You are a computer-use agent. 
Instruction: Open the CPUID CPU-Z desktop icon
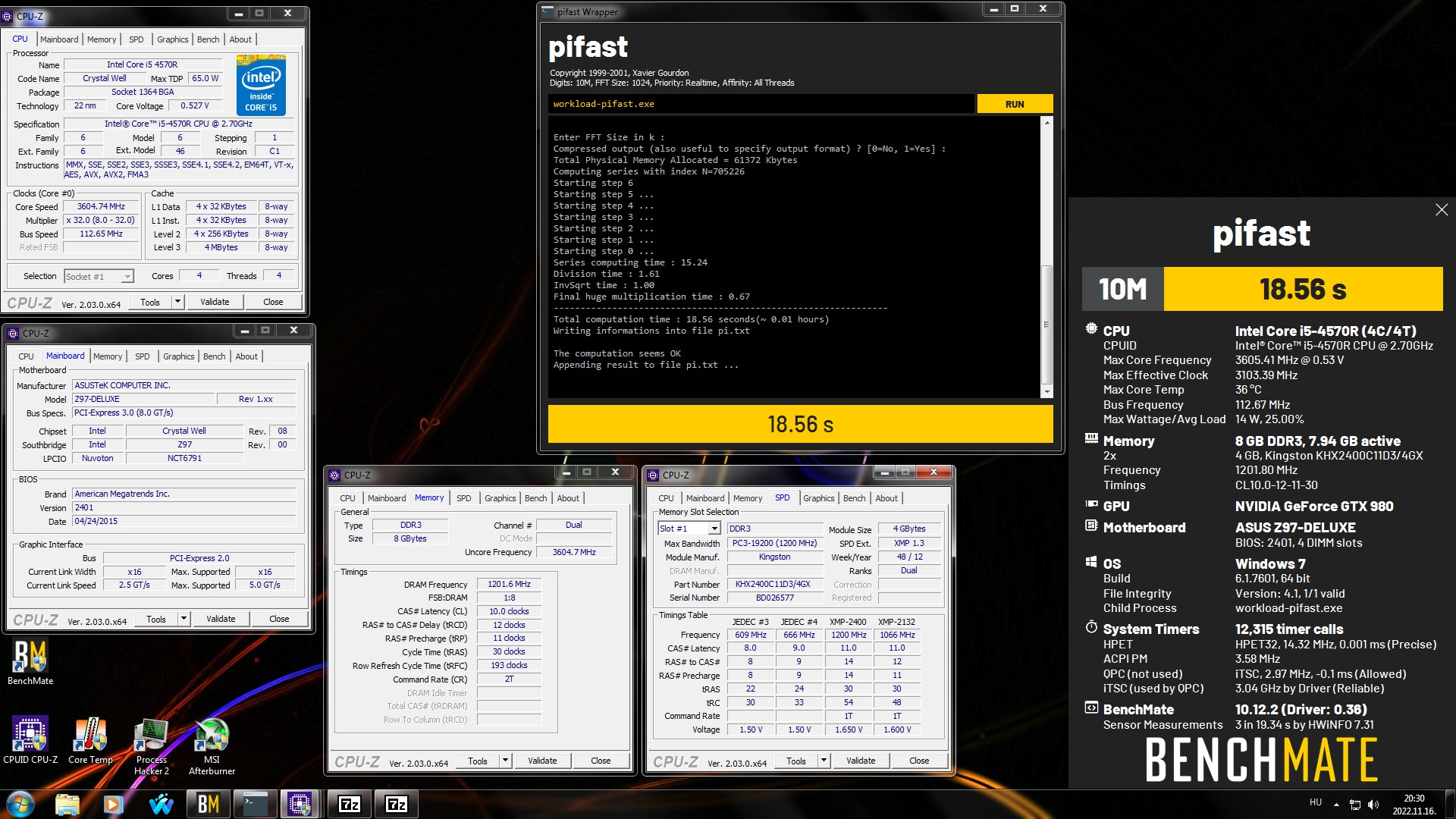pos(30,740)
